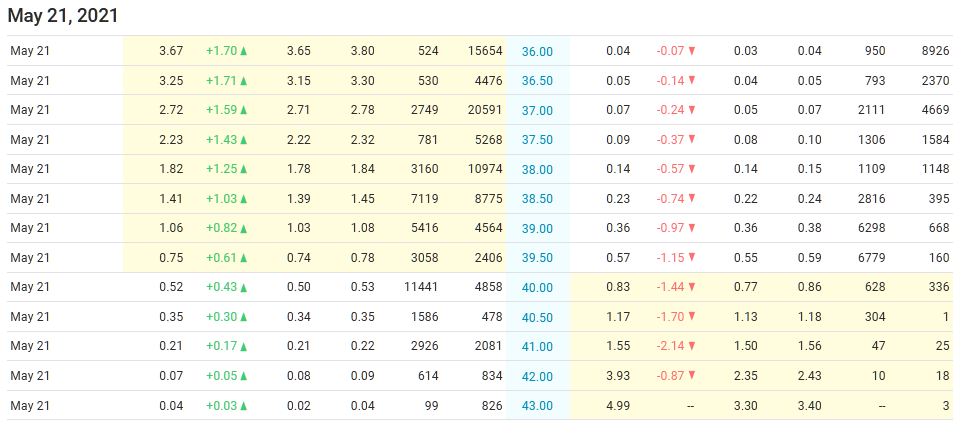This screenshot has width=962, height=431.
Task: Click the call volume 11441
Action: click(421, 287)
